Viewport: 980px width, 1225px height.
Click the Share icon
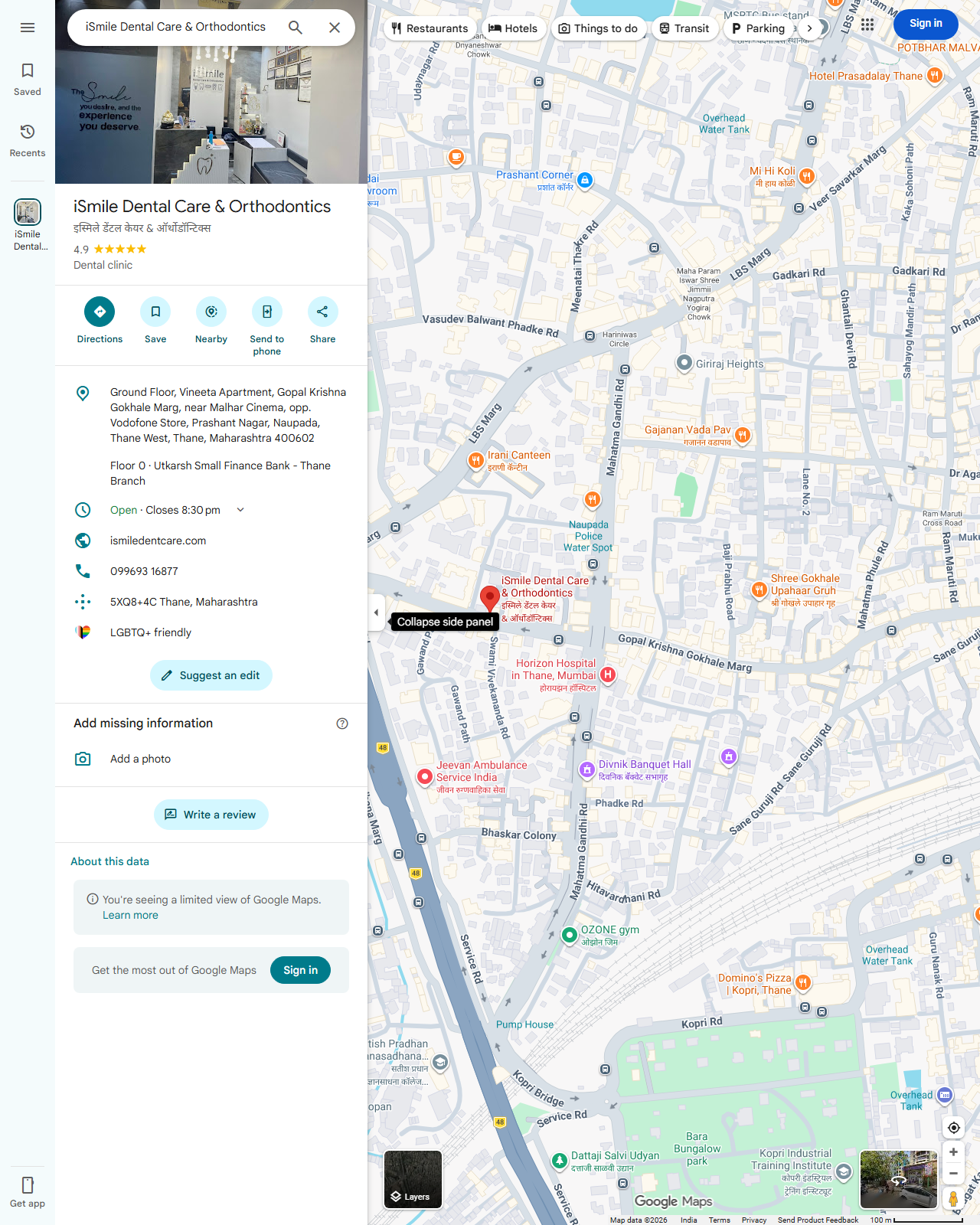pos(322,312)
